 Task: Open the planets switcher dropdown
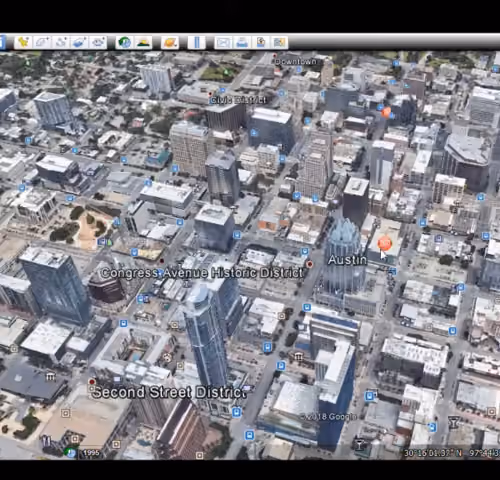click(170, 42)
